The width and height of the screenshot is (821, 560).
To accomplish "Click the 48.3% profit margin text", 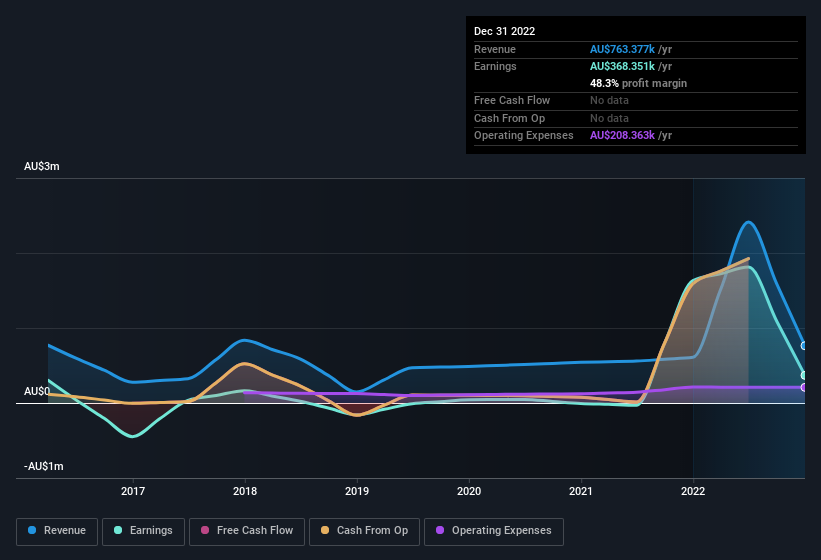I will click(638, 83).
